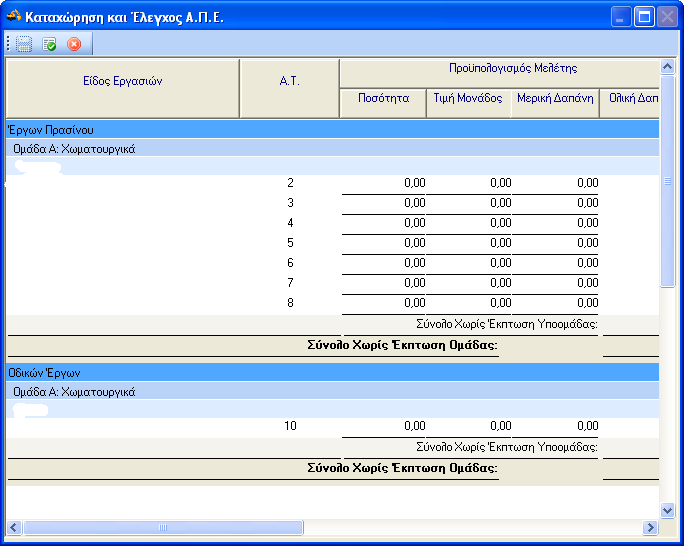
Task: Open the title bar application icon menu
Action: (14, 17)
